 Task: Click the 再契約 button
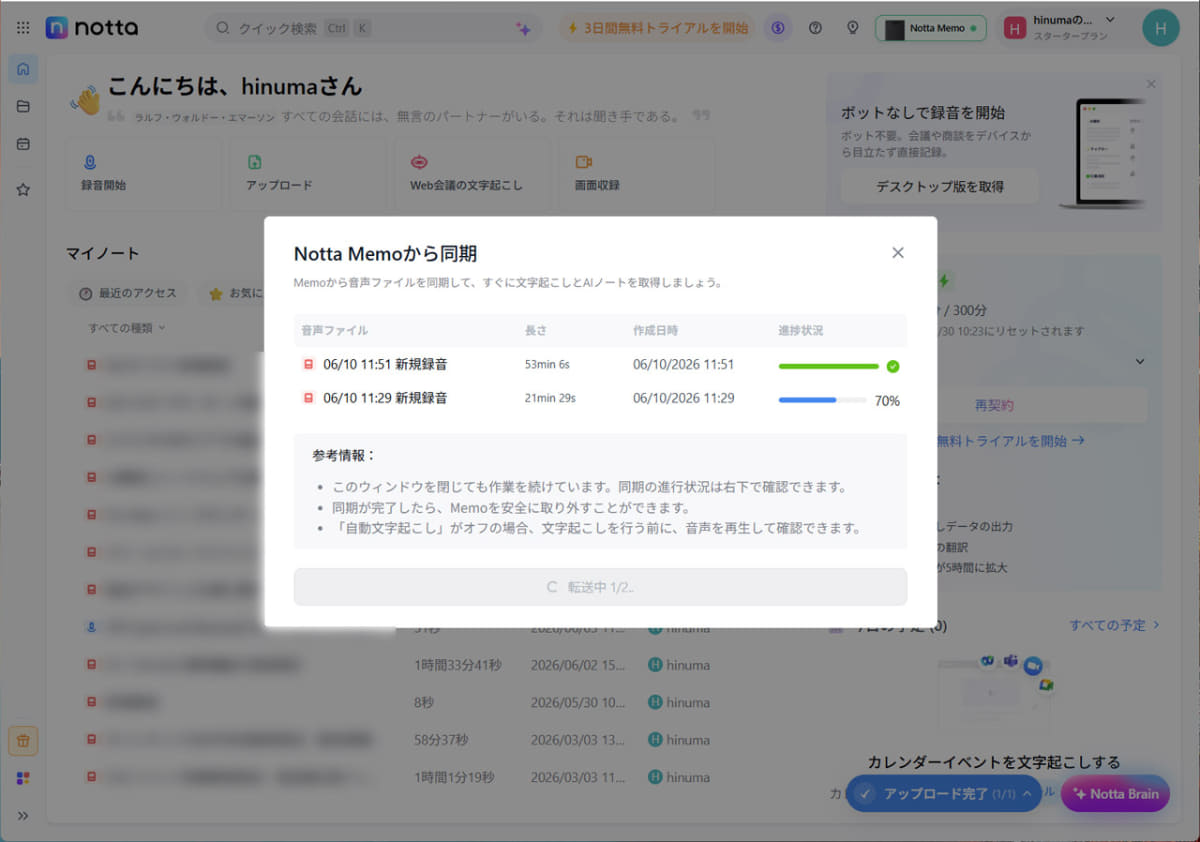[994, 405]
